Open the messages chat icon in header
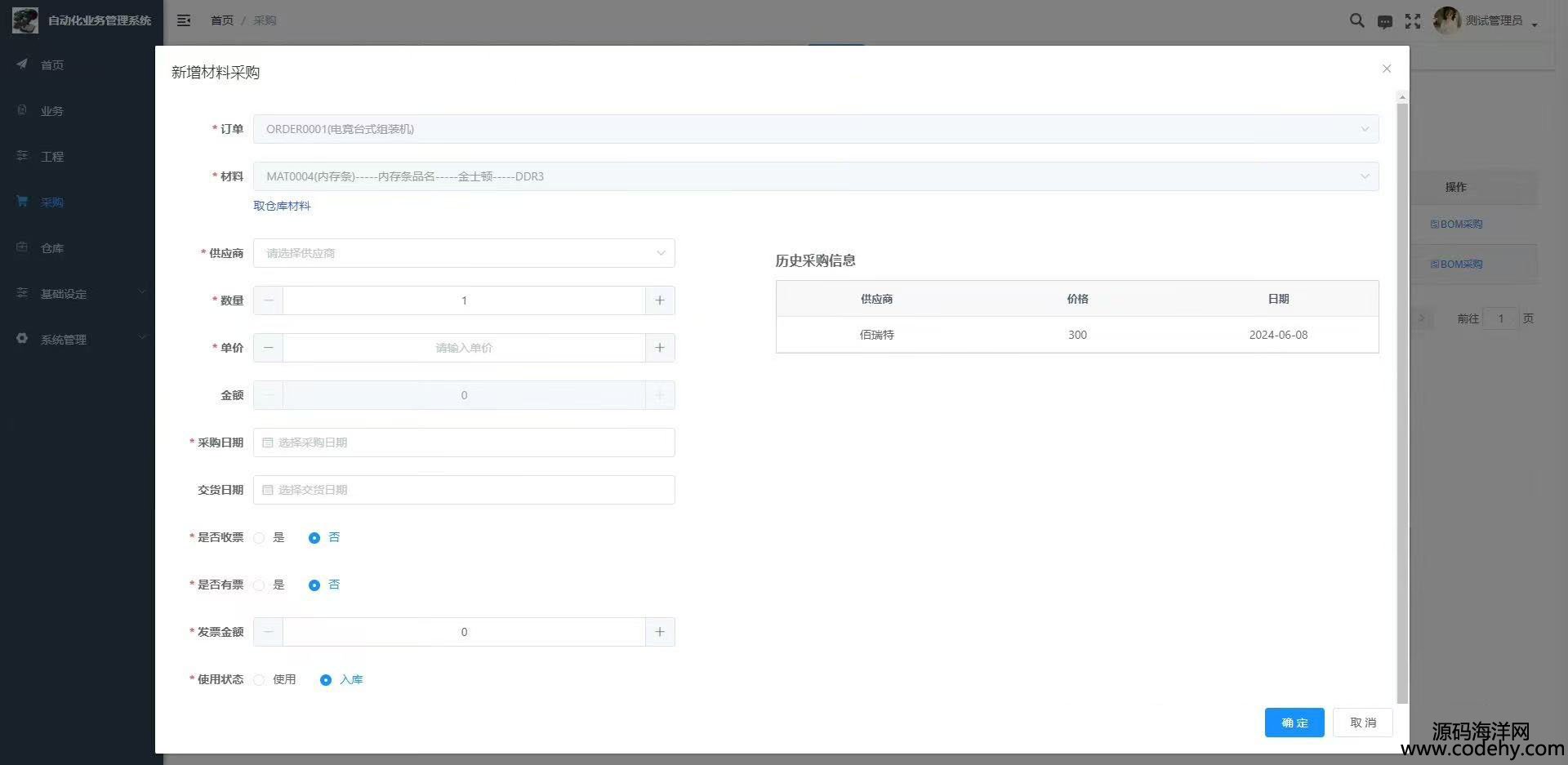Image resolution: width=1568 pixels, height=765 pixels. click(x=1385, y=22)
